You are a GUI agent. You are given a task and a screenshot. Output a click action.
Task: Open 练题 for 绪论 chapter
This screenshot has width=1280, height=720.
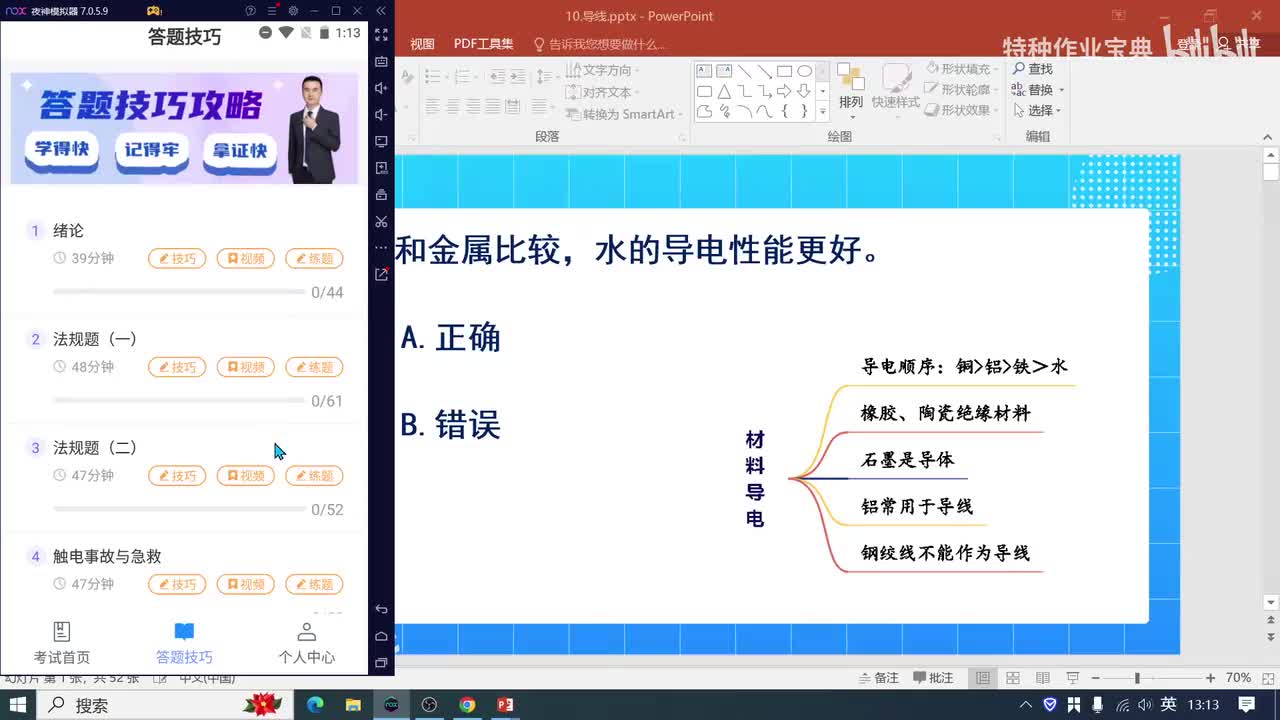[314, 258]
